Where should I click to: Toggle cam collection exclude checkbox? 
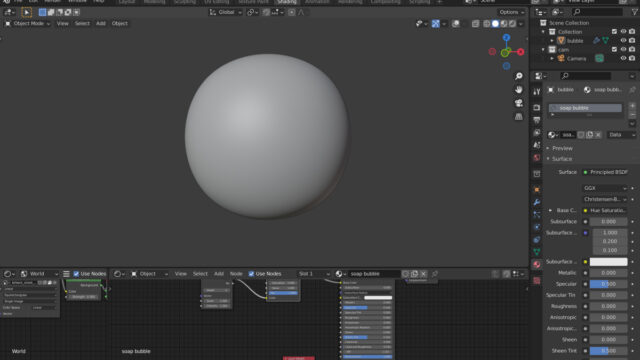pyautogui.click(x=614, y=49)
